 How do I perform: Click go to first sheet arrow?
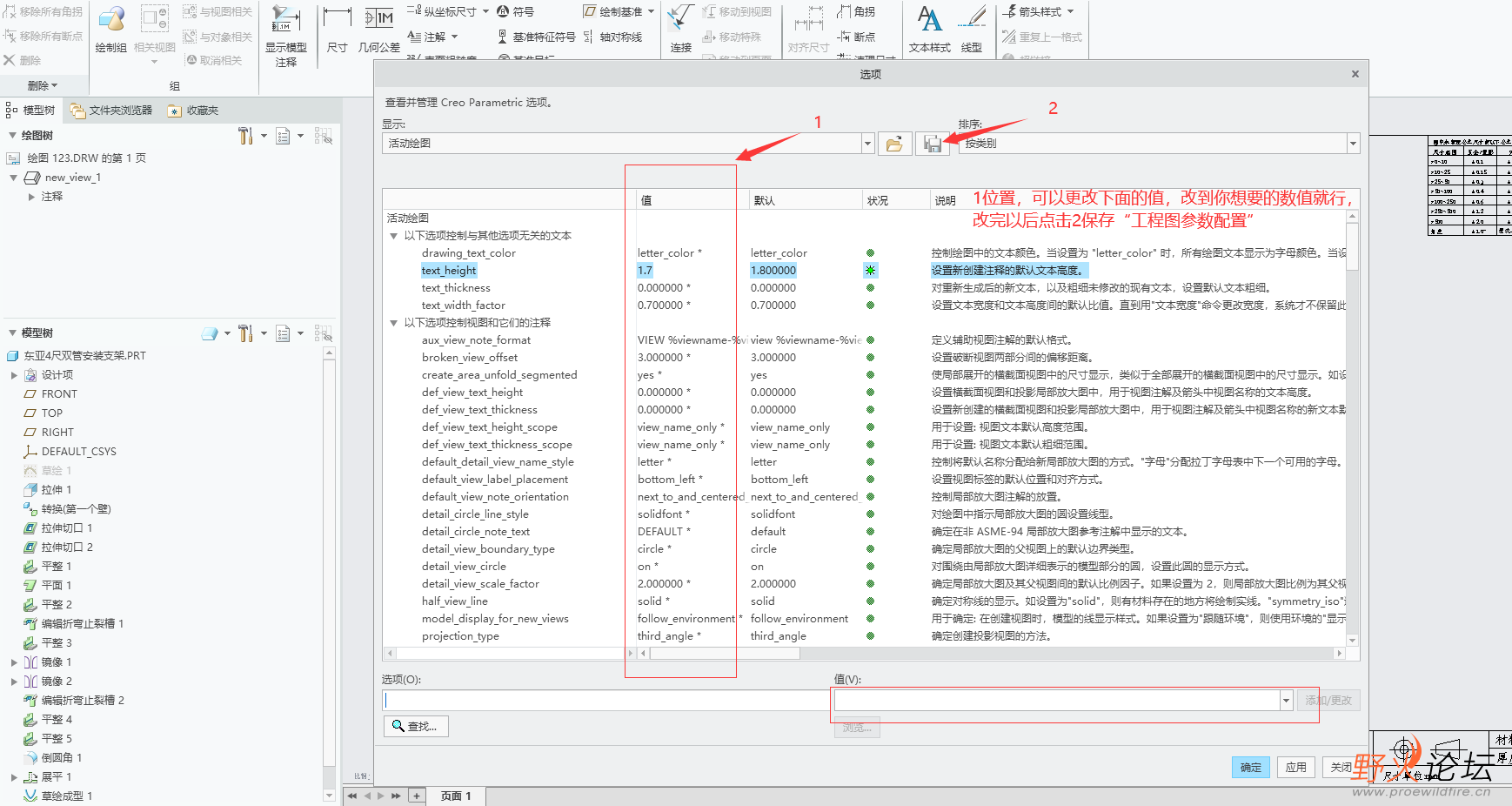pos(352,796)
